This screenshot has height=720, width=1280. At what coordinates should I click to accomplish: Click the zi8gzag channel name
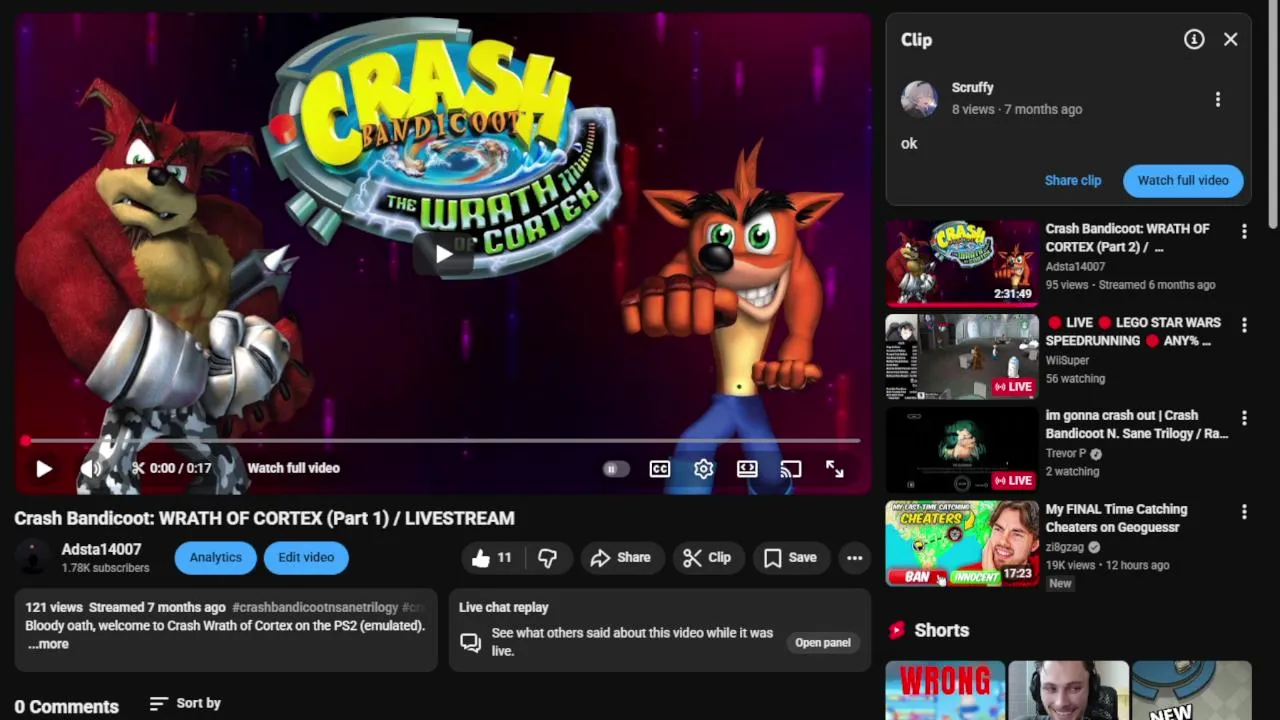click(1065, 547)
